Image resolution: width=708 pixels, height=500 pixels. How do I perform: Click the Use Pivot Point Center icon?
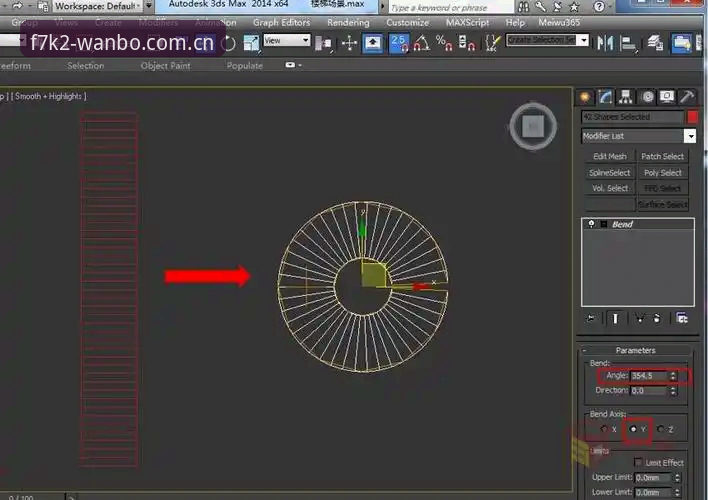pyautogui.click(x=323, y=44)
